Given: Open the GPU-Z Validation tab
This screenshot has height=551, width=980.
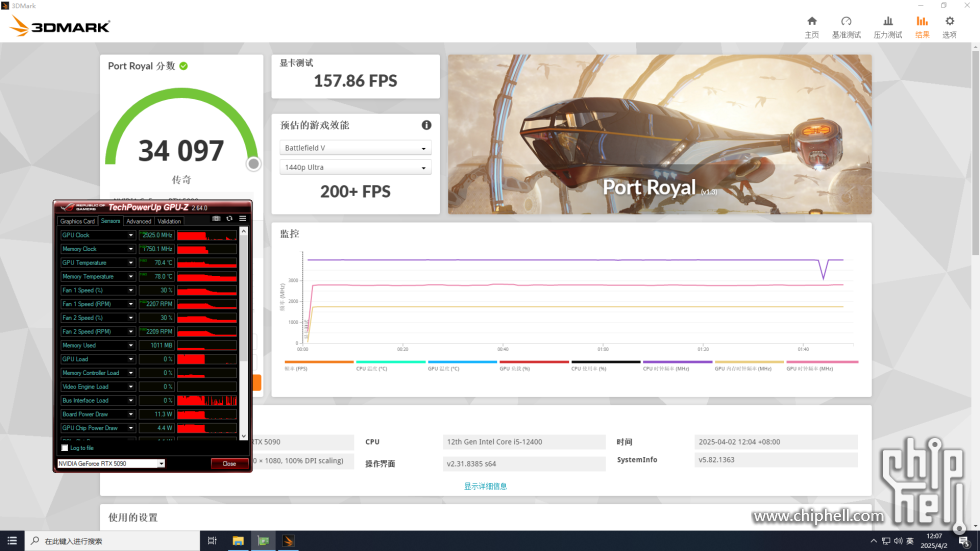Looking at the screenshot, I should (x=169, y=221).
